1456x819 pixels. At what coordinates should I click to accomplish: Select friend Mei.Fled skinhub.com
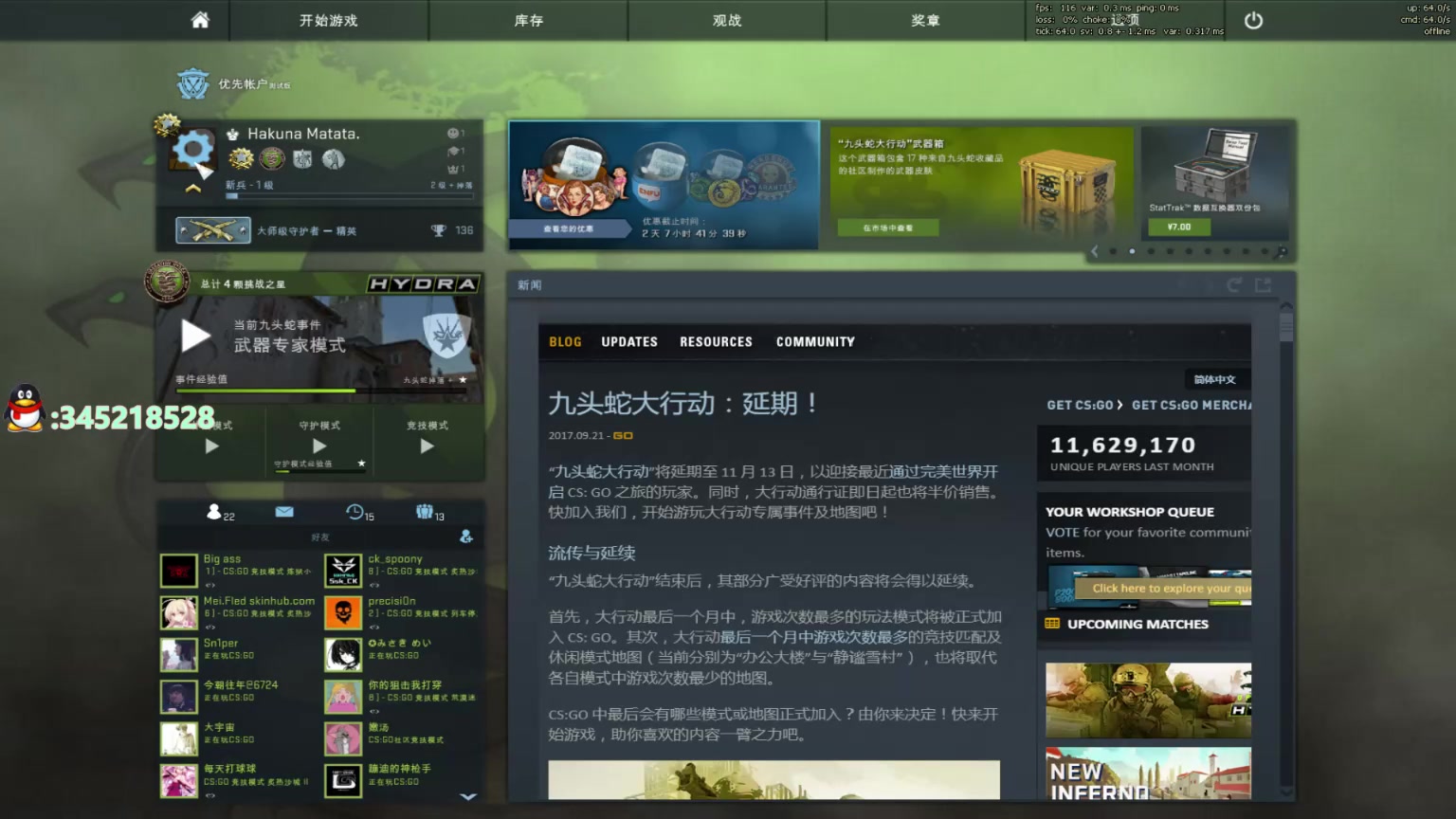239,612
